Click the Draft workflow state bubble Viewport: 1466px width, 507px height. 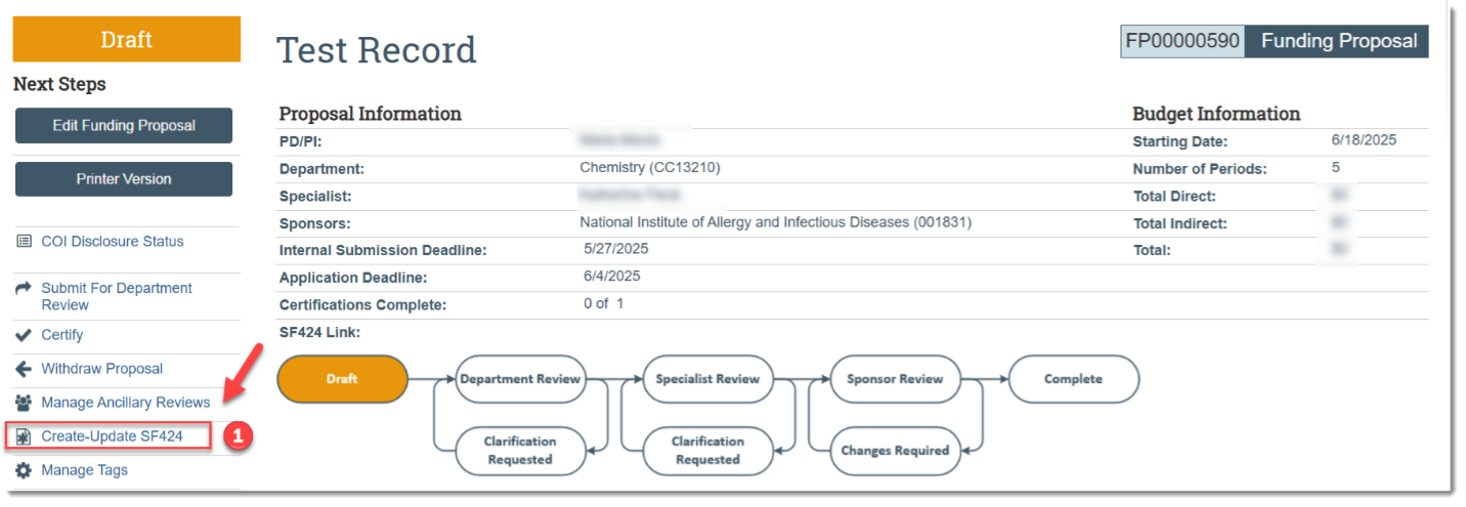click(342, 379)
